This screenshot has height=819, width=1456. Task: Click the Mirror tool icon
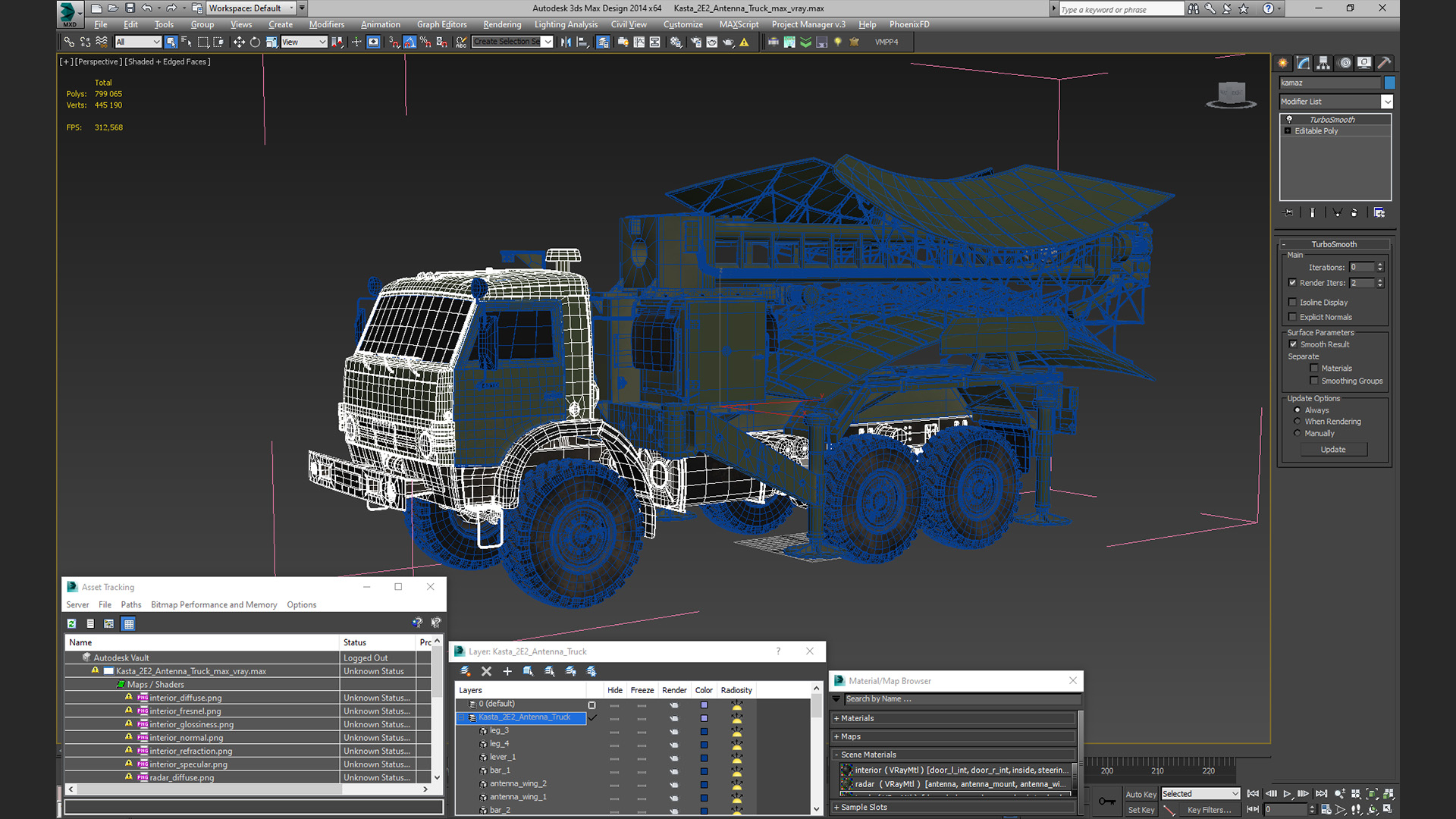coord(566,42)
